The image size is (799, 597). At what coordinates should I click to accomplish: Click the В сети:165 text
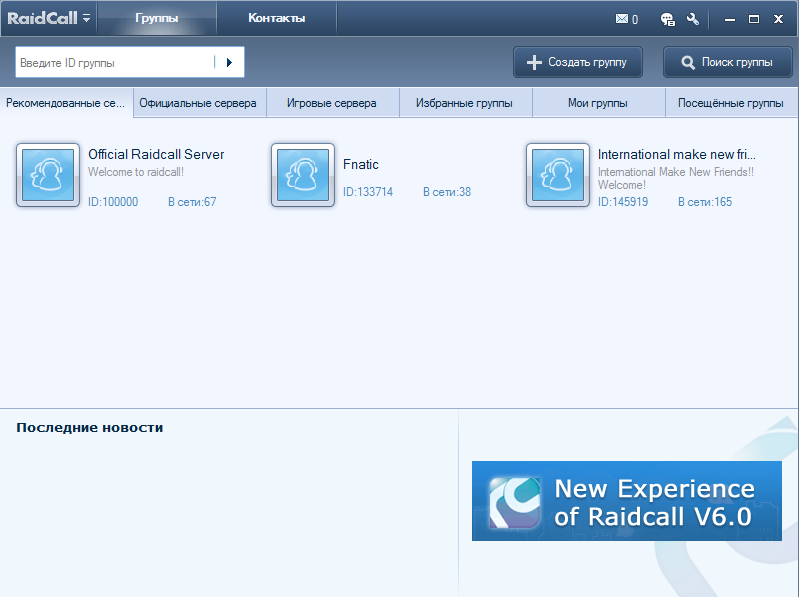(x=705, y=202)
